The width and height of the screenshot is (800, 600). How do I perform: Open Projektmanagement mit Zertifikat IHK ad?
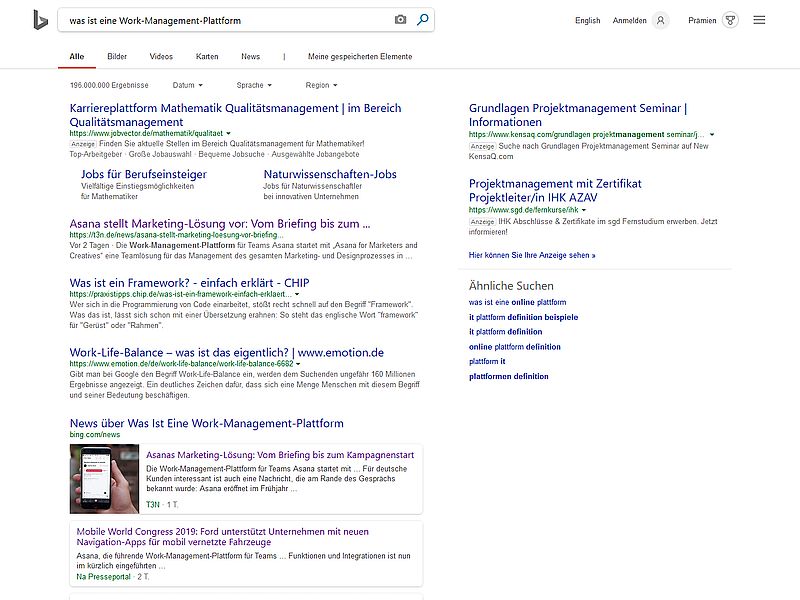pyautogui.click(x=555, y=190)
